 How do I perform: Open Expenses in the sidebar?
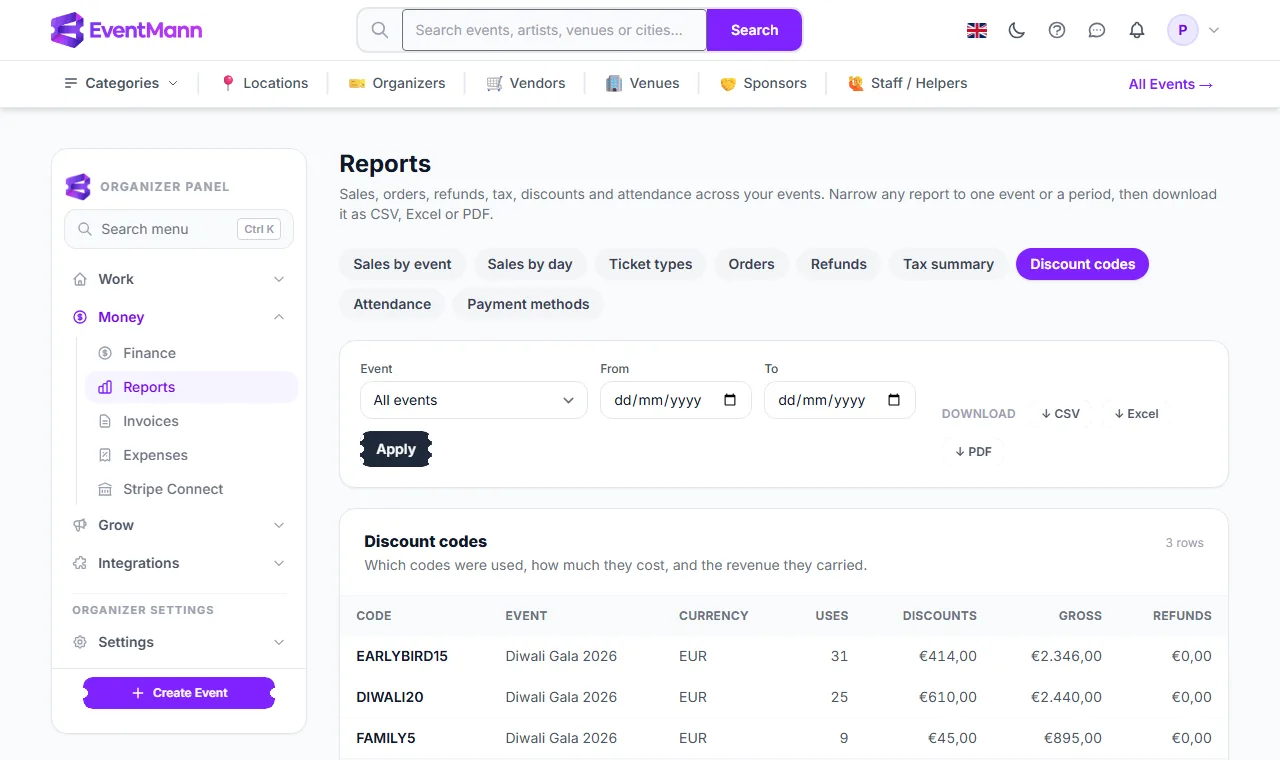[191, 455]
